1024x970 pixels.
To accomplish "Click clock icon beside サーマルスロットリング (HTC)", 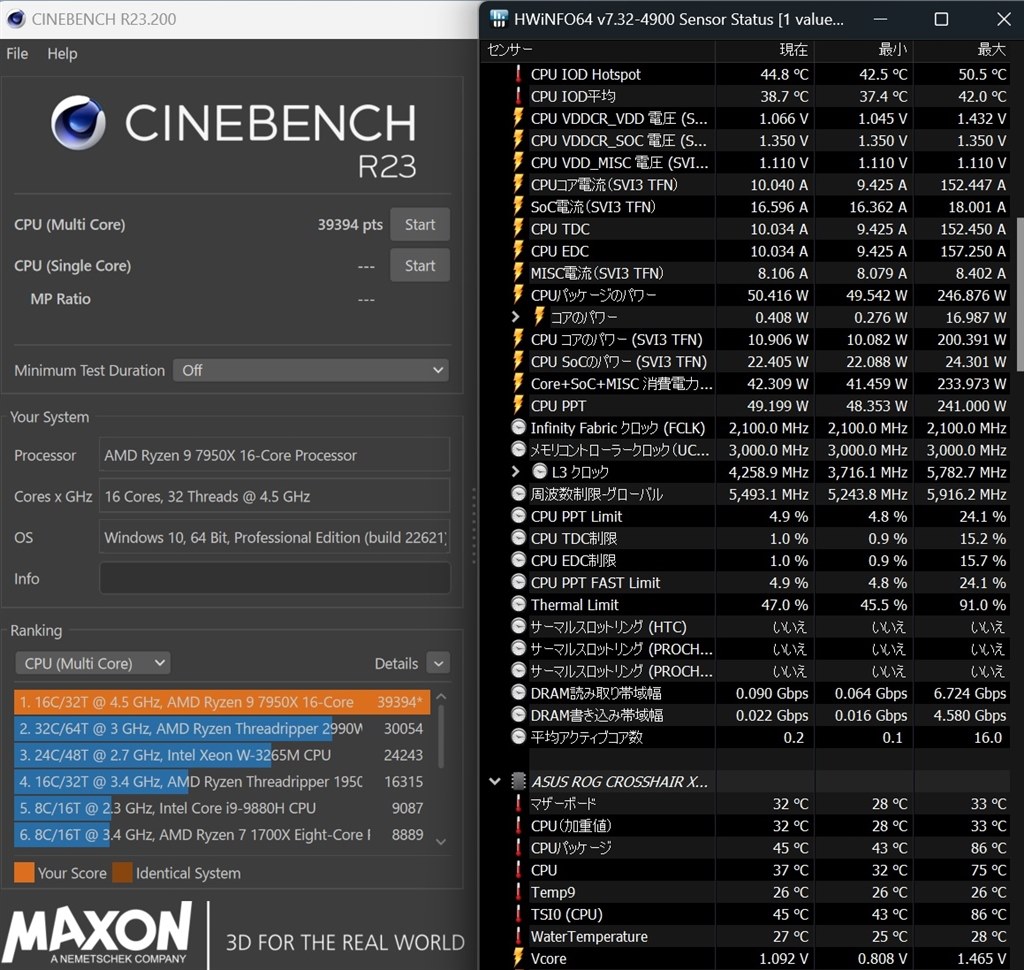I will click(519, 626).
